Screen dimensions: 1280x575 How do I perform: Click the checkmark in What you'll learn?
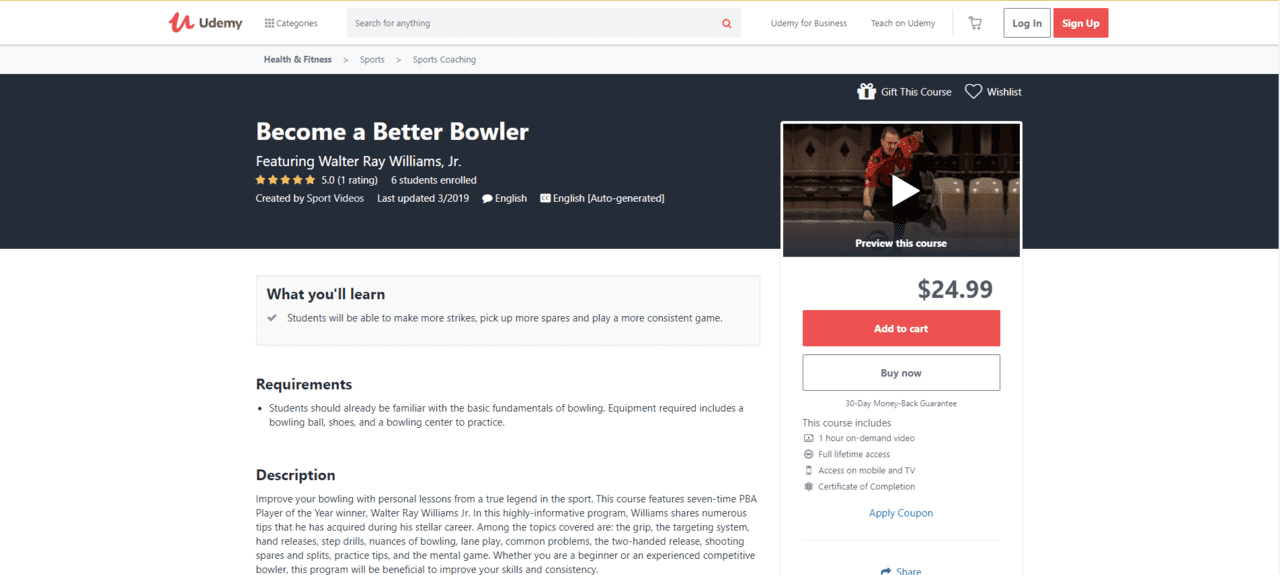(x=272, y=318)
